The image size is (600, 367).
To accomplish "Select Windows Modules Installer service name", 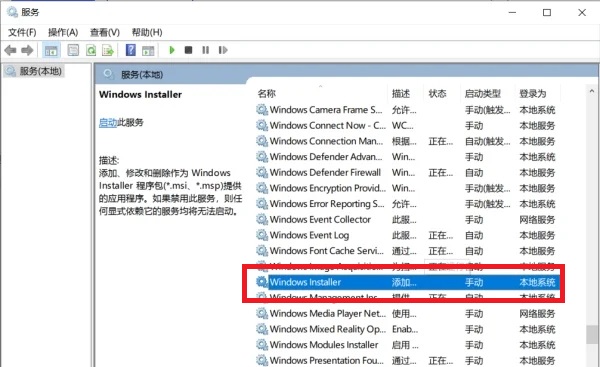I will [324, 345].
